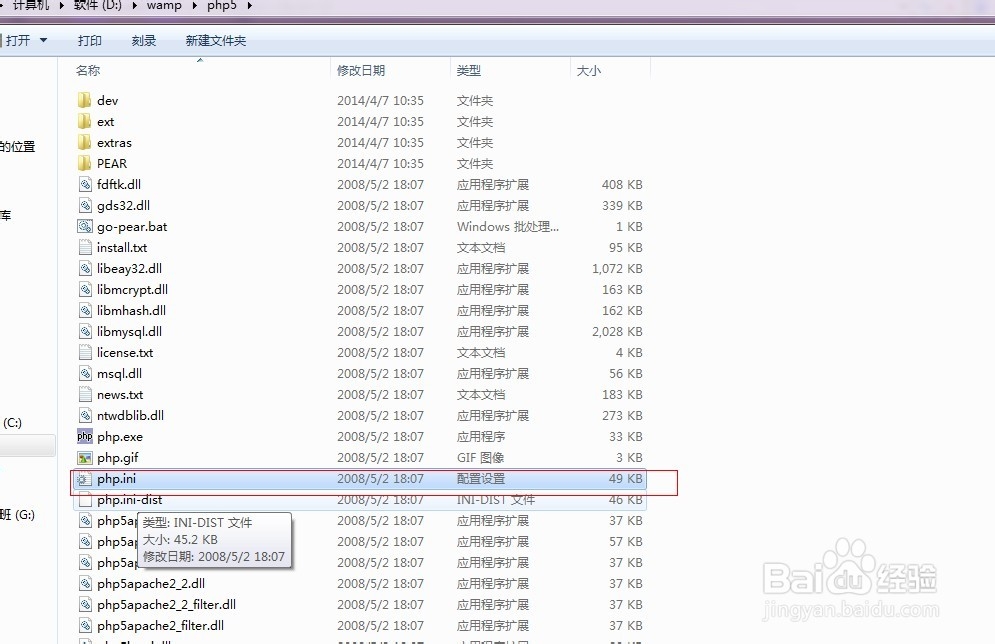995x644 pixels.
Task: Click the 打印 toolbar button
Action: 89,40
